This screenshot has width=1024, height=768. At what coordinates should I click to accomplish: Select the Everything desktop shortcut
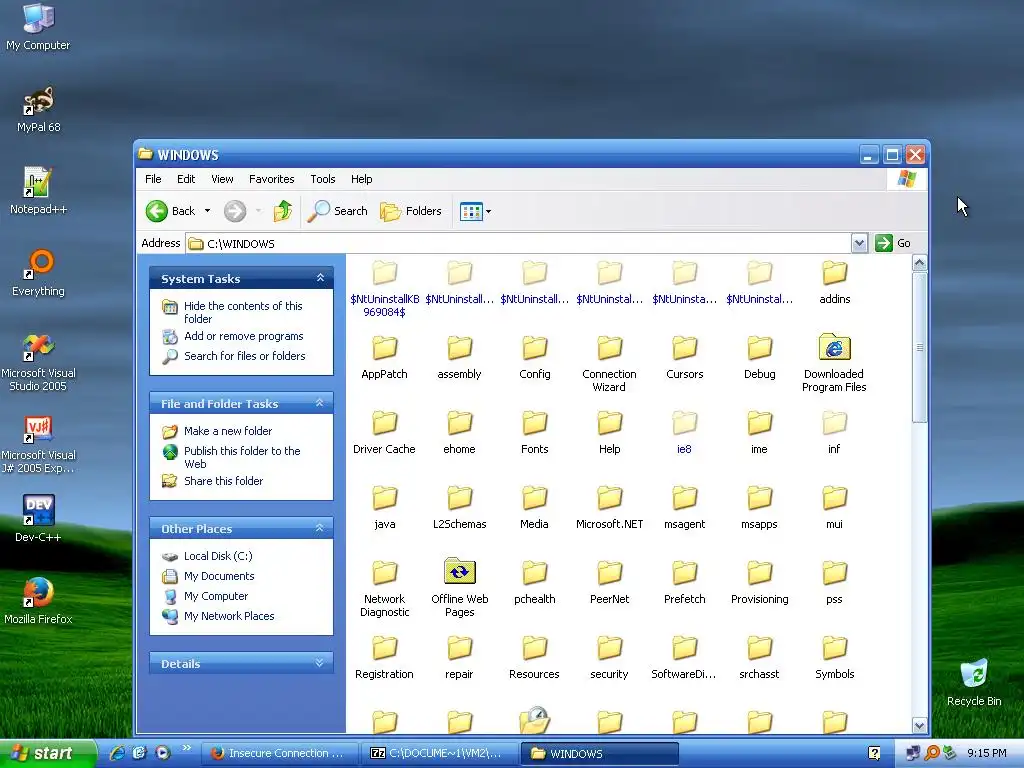[x=38, y=272]
